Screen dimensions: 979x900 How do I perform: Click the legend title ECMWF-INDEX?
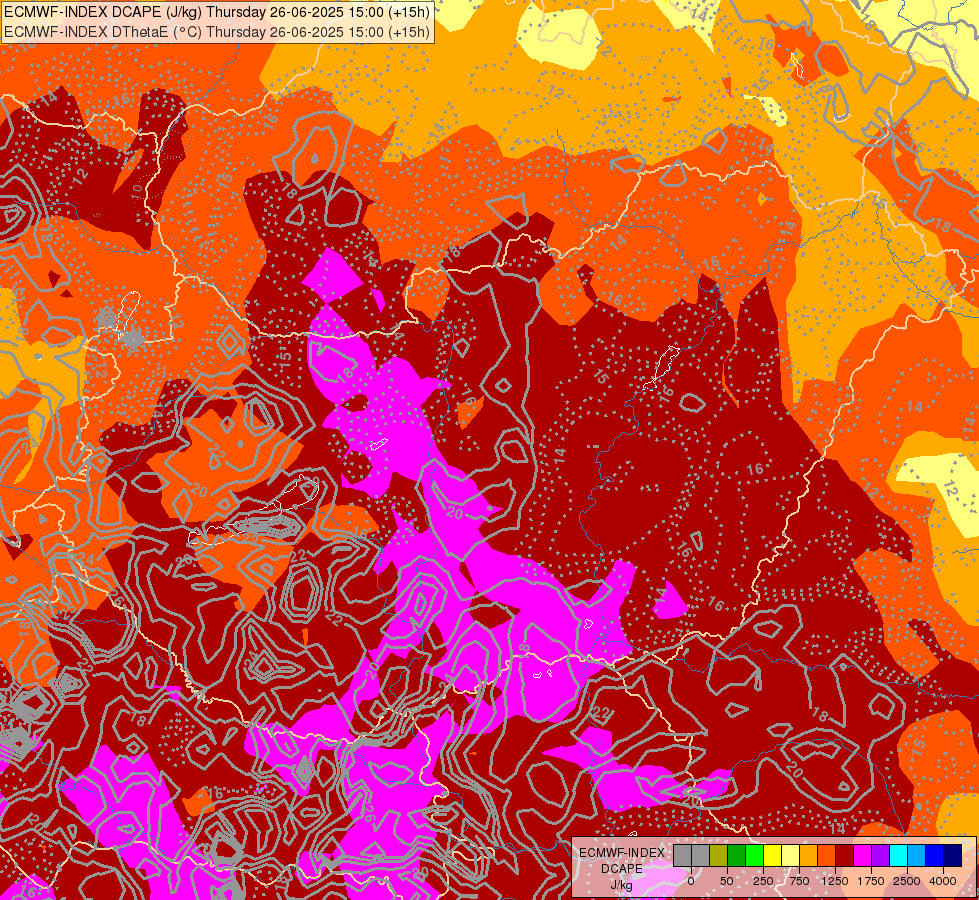(622, 853)
